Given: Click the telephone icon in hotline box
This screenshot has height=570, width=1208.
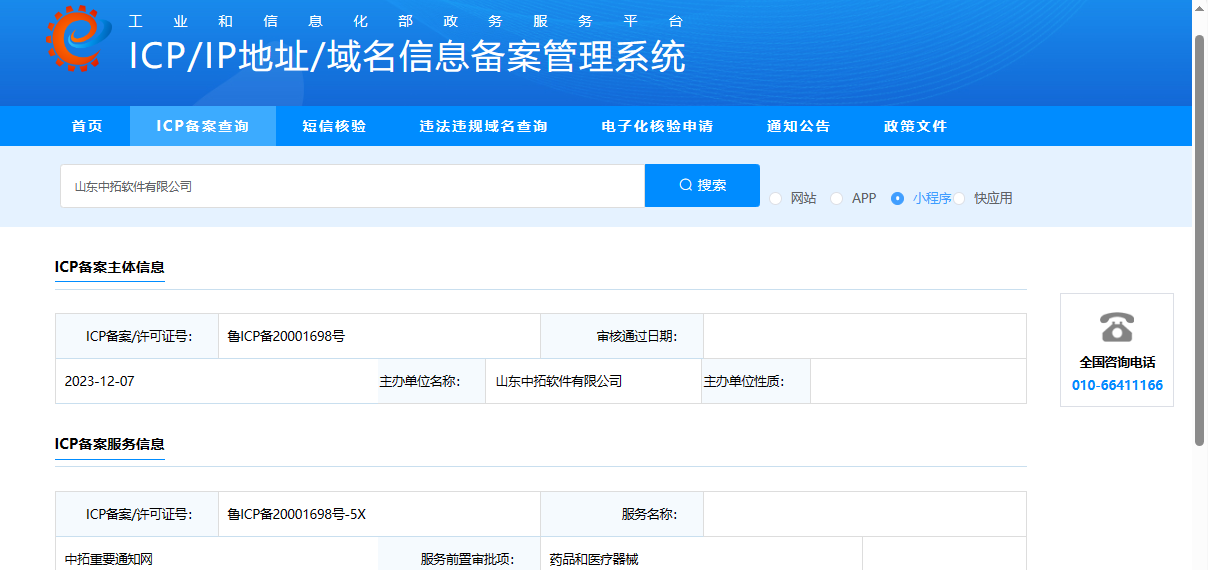Looking at the screenshot, I should point(1116,327).
